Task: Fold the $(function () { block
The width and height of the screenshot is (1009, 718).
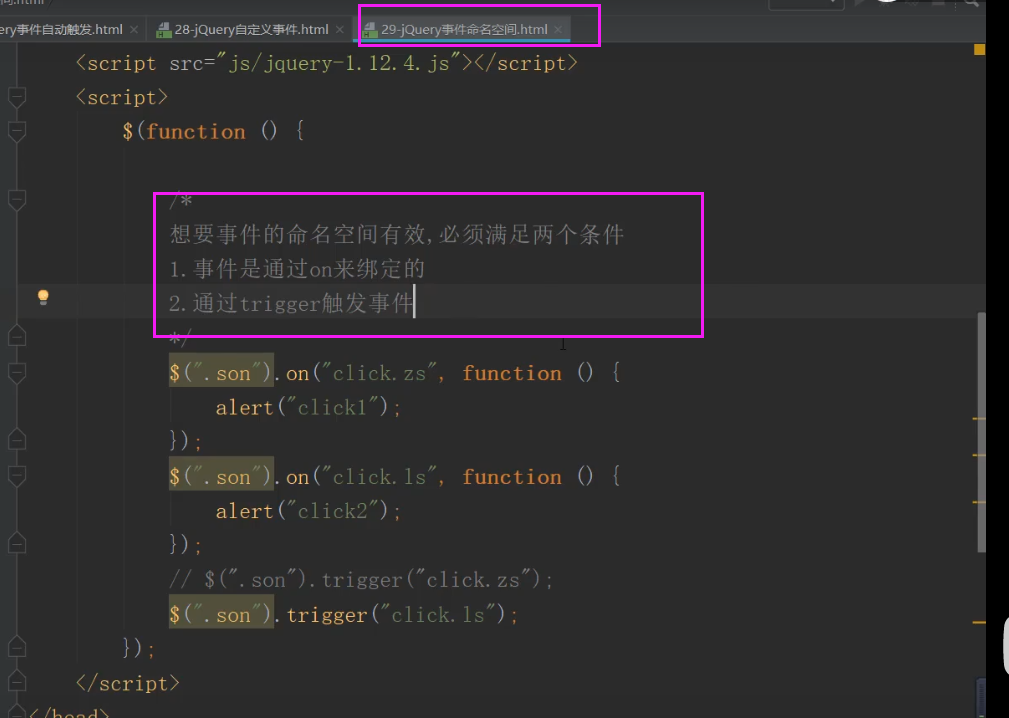Action: click(x=17, y=132)
